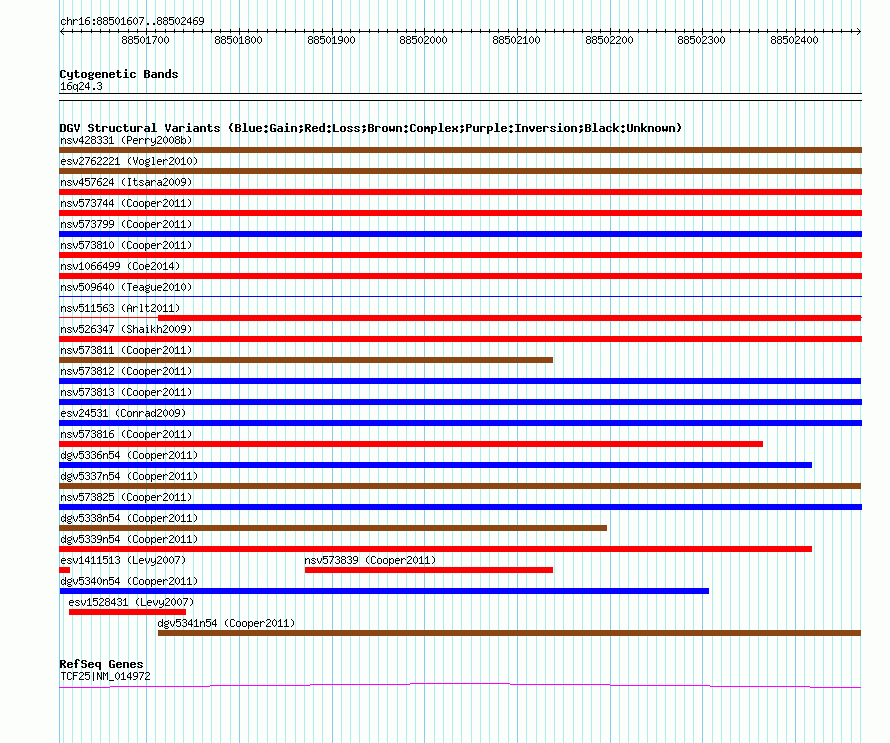Select the red esv1528431 (Levy2007) bar
Viewport: 890px width, 743px height.
[127, 612]
